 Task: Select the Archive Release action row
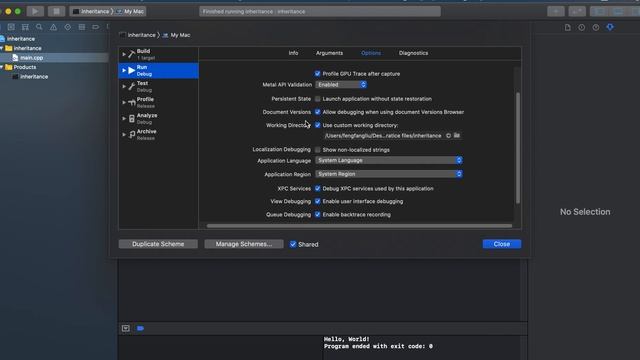pyautogui.click(x=158, y=134)
